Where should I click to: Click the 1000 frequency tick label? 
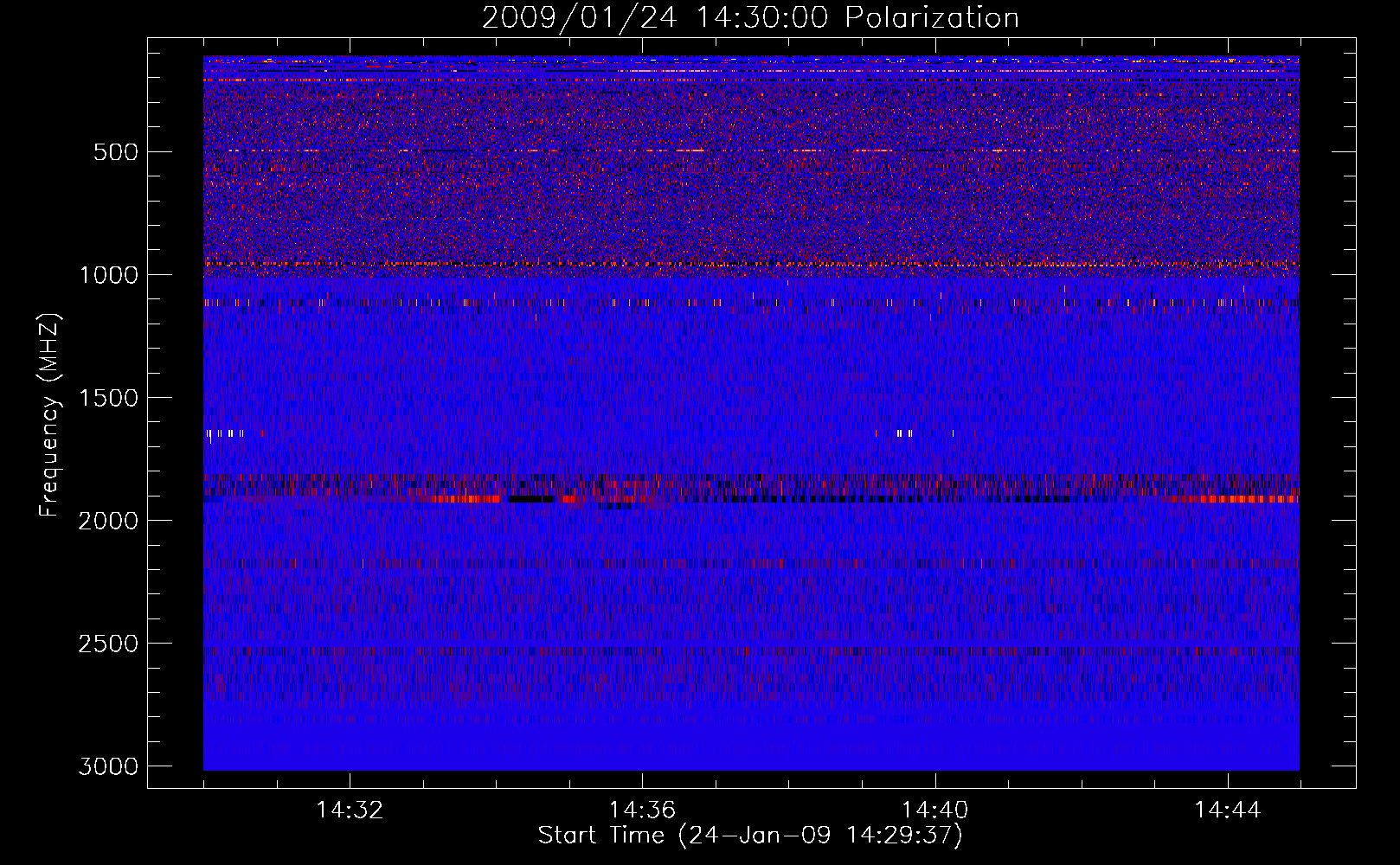click(x=108, y=275)
